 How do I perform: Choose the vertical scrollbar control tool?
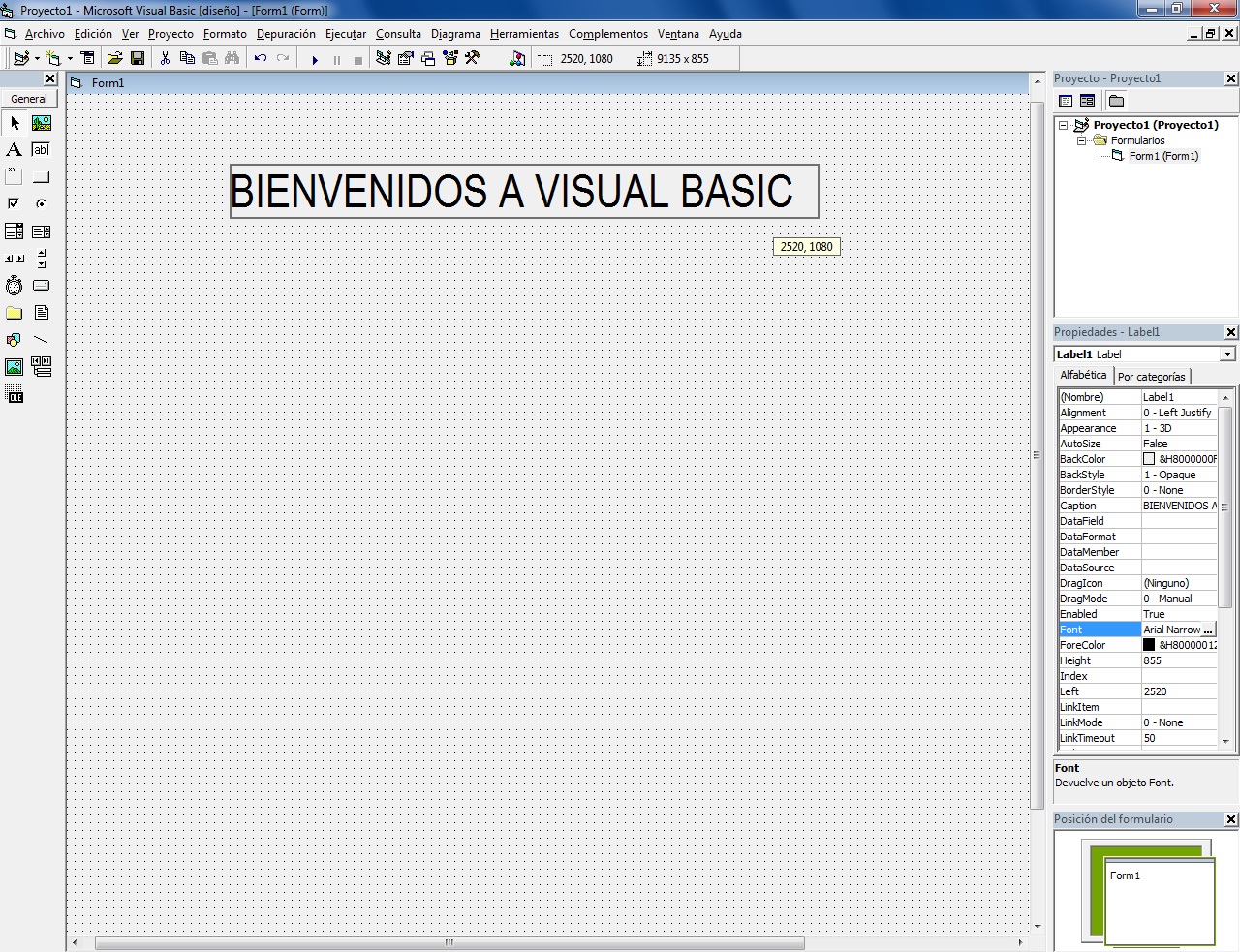click(x=42, y=259)
